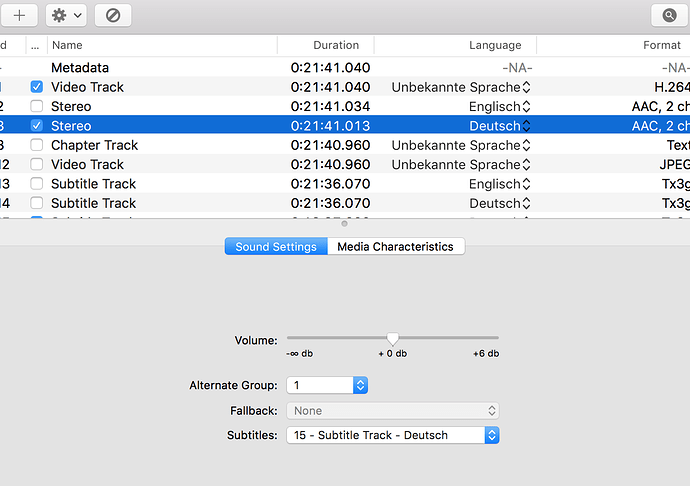Open the gear actions menu

coord(66,15)
